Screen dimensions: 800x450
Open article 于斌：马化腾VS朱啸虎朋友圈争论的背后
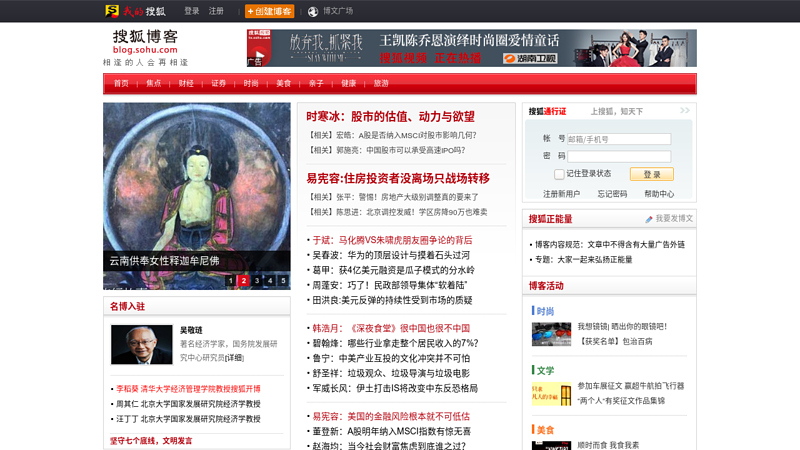pyautogui.click(x=392, y=240)
